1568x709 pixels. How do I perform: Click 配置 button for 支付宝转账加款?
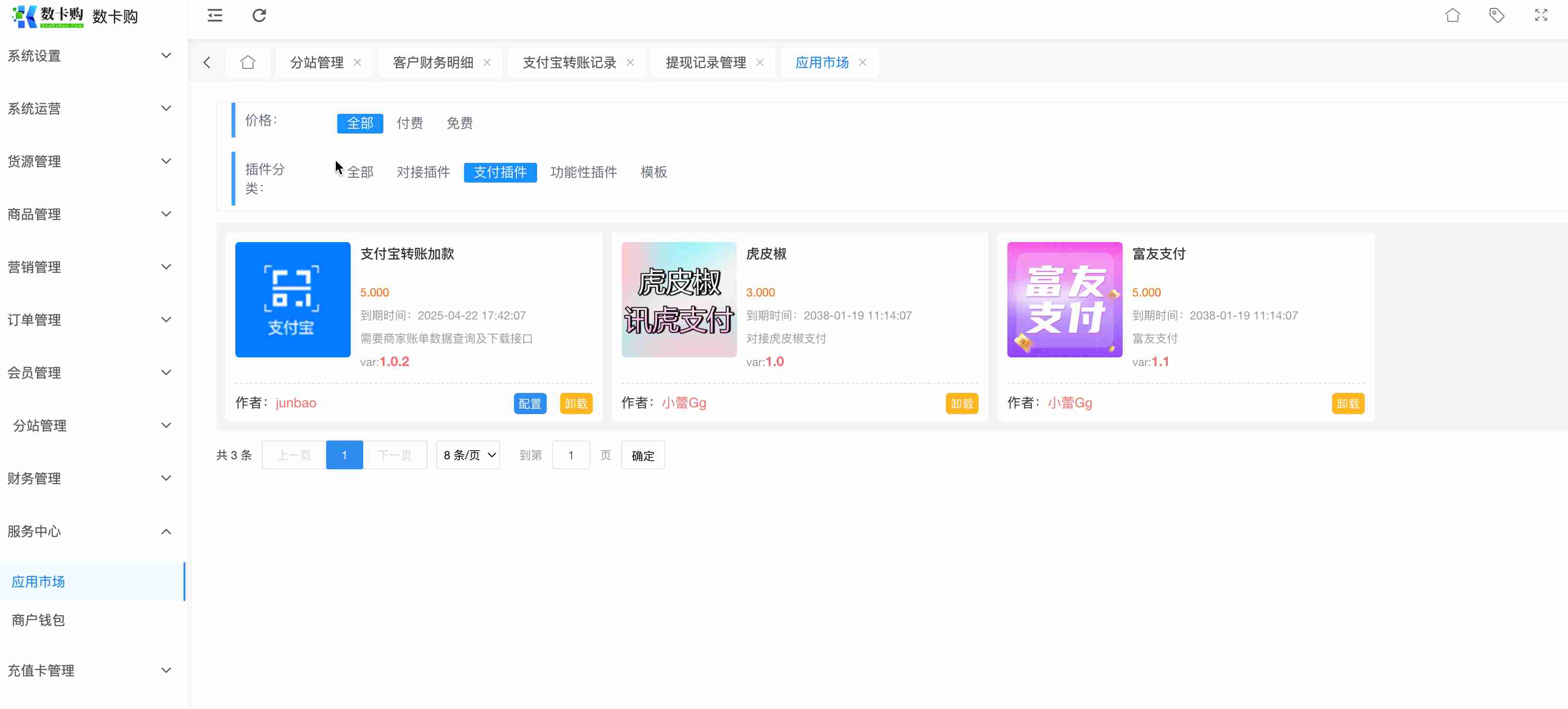tap(529, 403)
